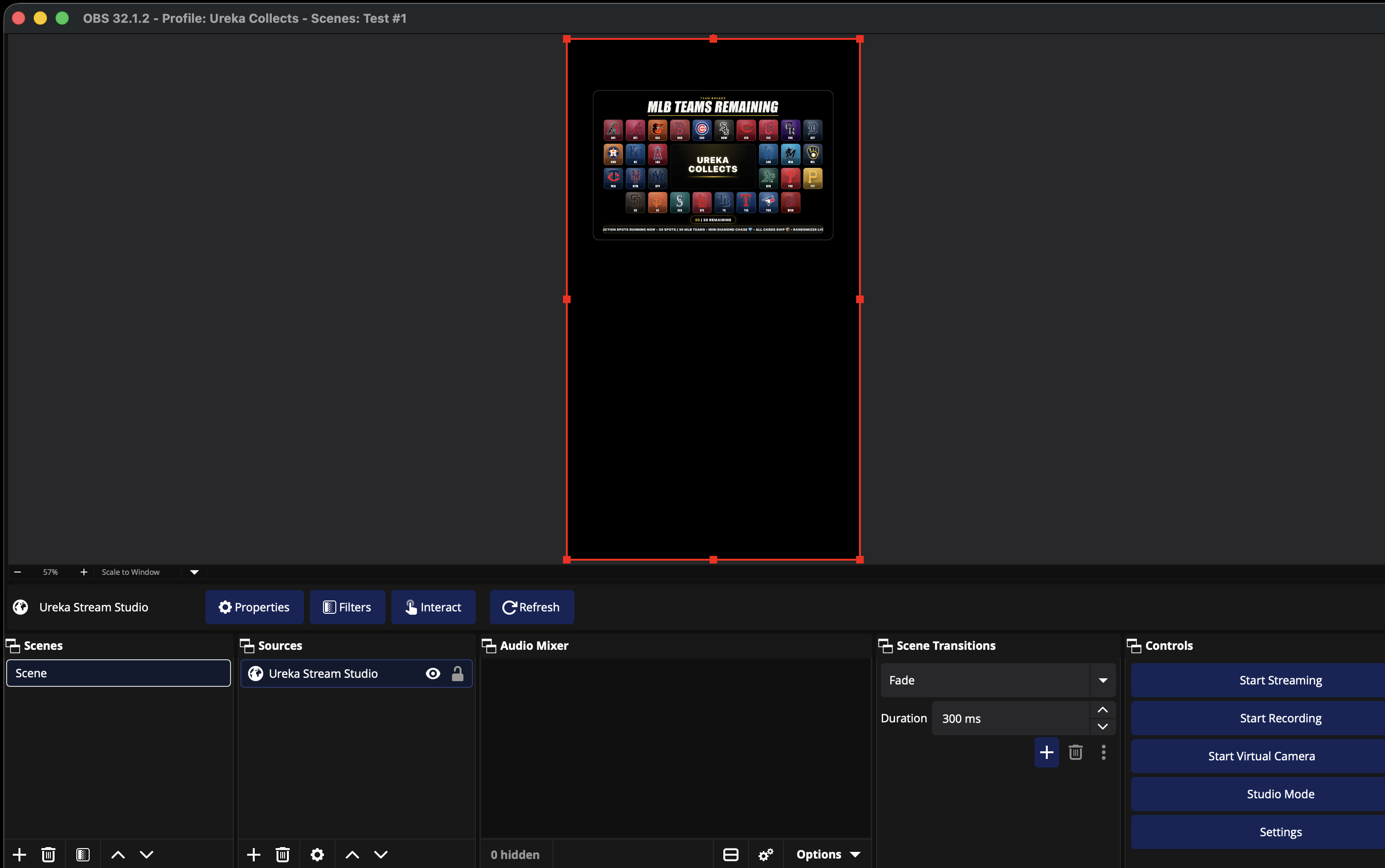Click the Interact button

pyautogui.click(x=434, y=607)
